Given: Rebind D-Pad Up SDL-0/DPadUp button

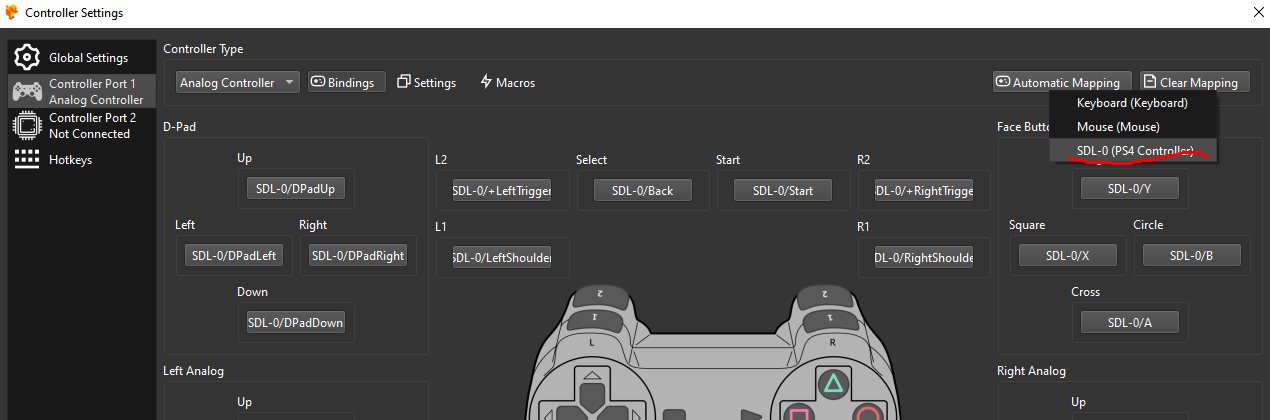Looking at the screenshot, I should pos(297,189).
